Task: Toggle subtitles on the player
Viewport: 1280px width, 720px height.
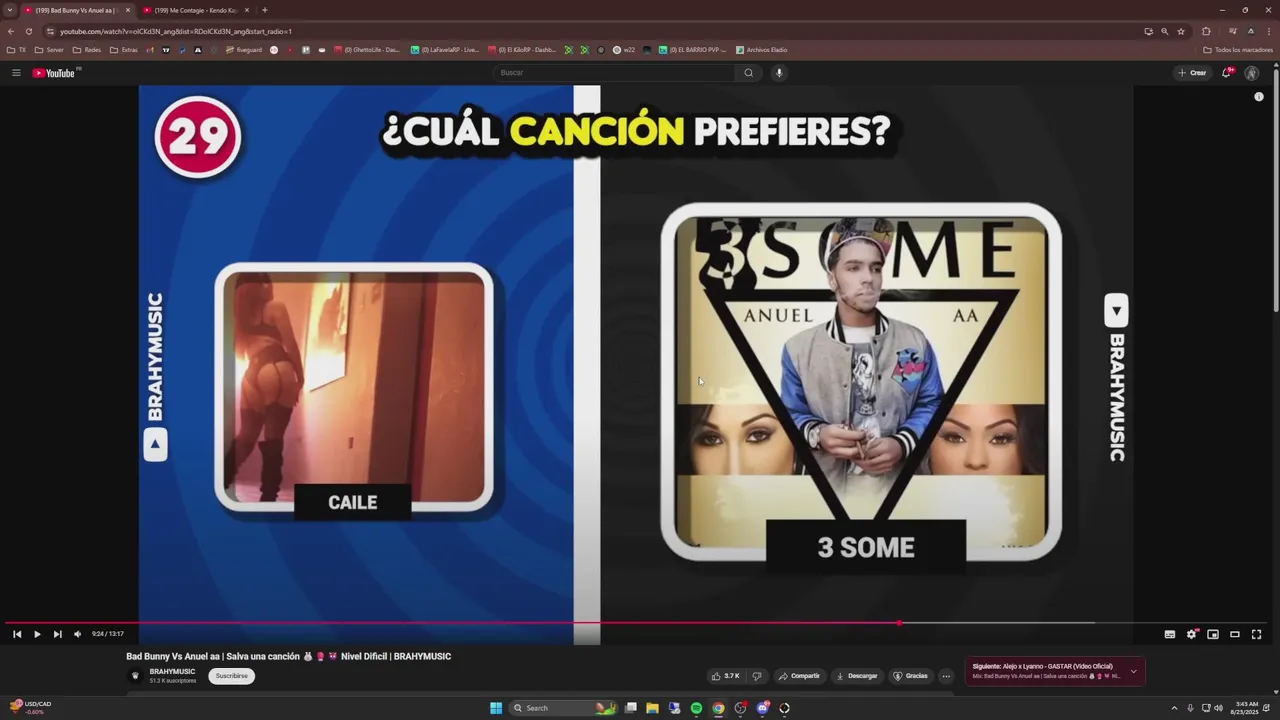Action: coord(1170,634)
